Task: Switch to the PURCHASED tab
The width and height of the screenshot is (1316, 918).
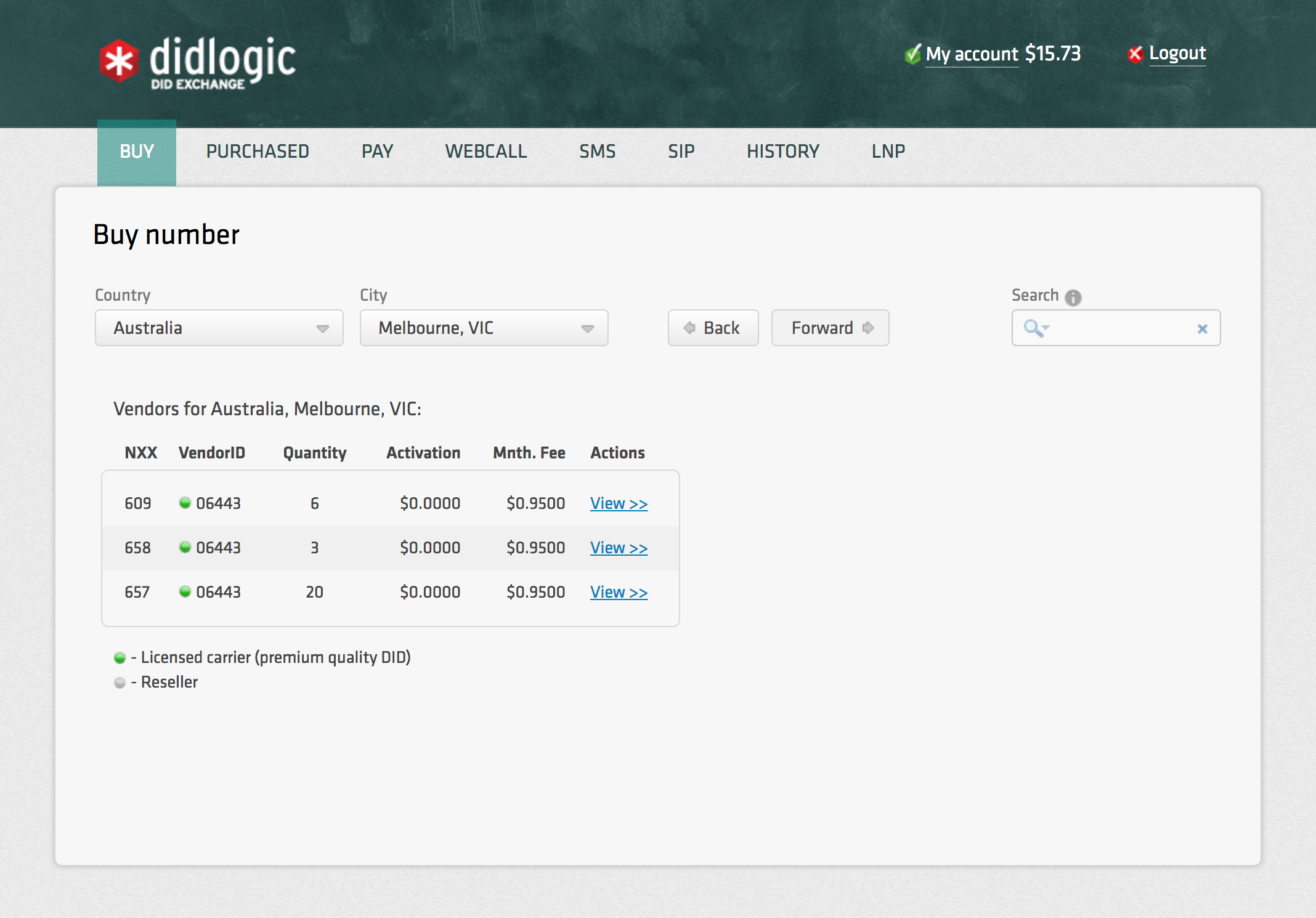Action: coord(258,152)
